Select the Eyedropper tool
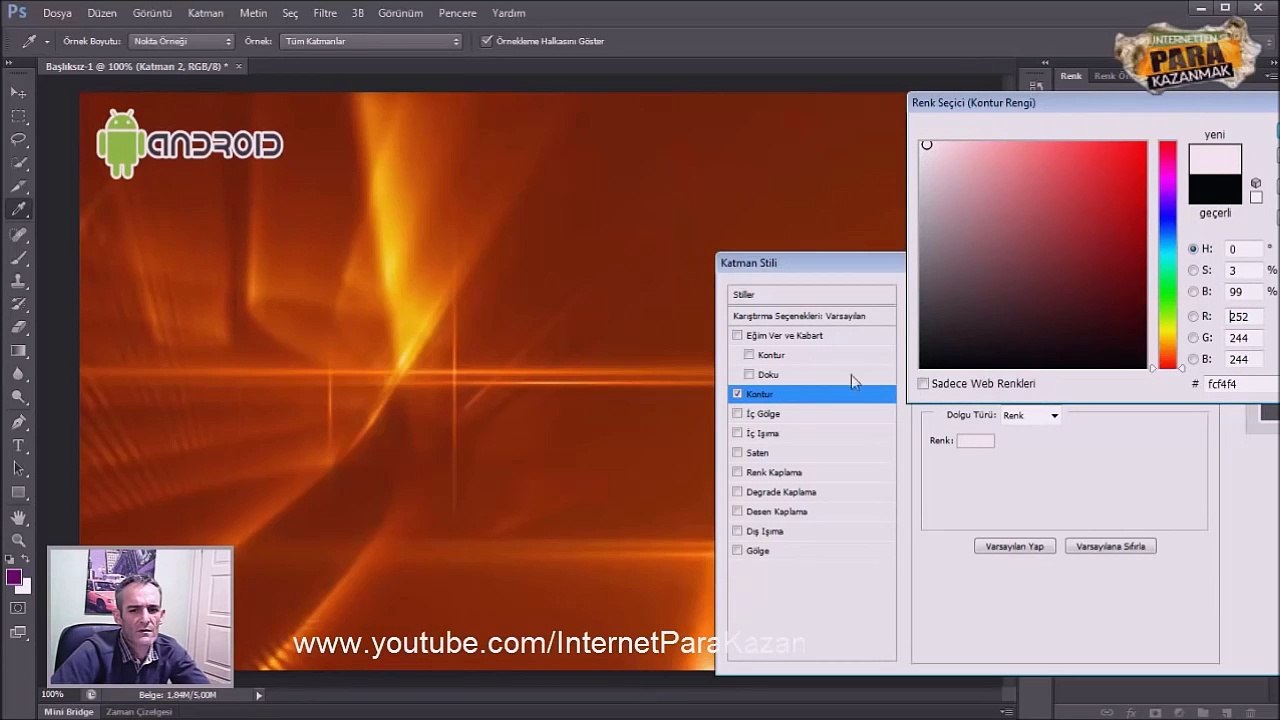Screen dimensions: 1280x720 tap(19, 209)
